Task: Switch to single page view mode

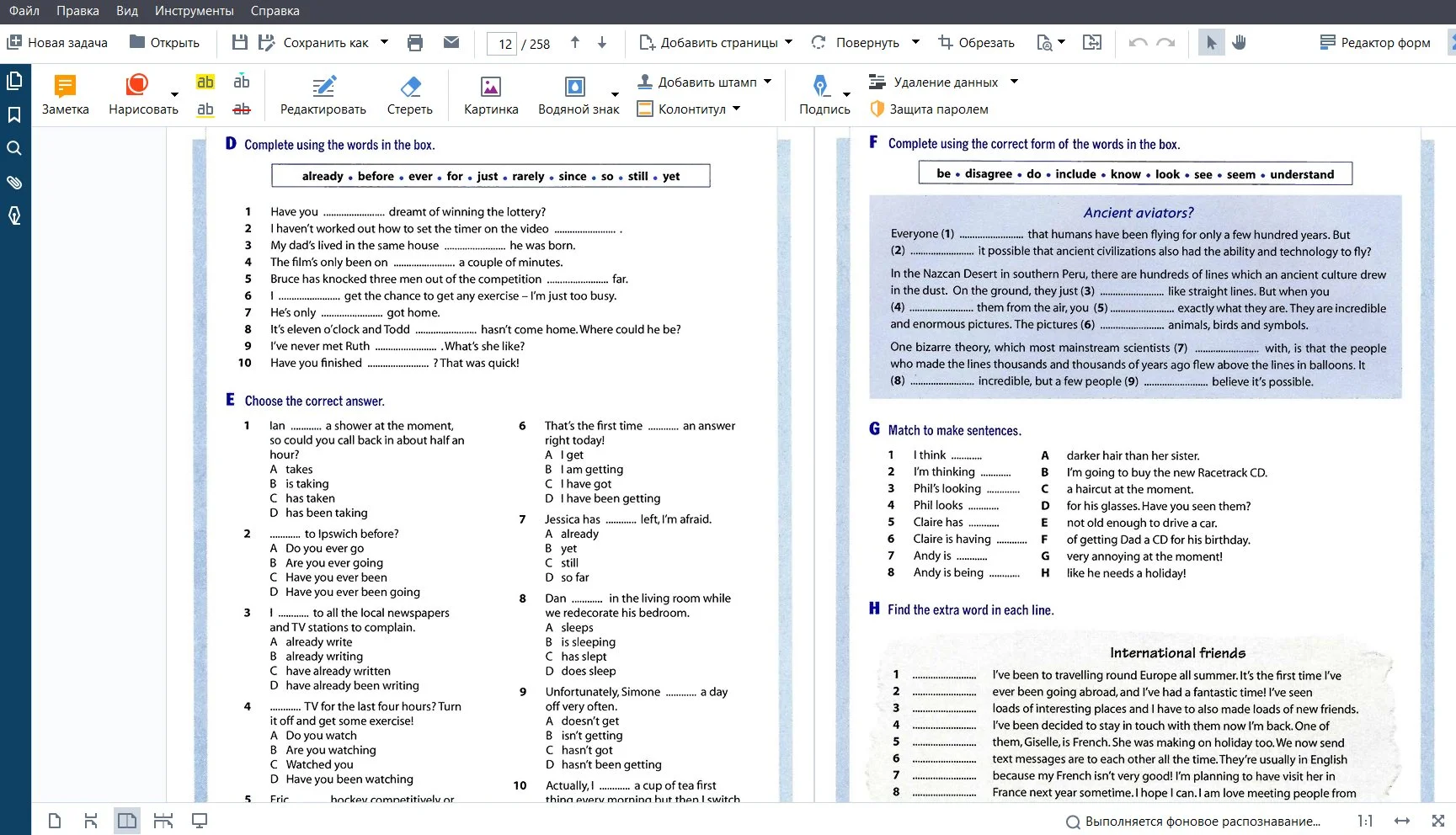Action: click(x=55, y=821)
